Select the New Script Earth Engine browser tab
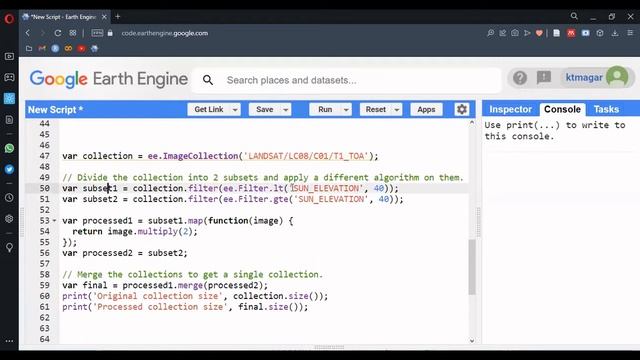 coord(63,17)
